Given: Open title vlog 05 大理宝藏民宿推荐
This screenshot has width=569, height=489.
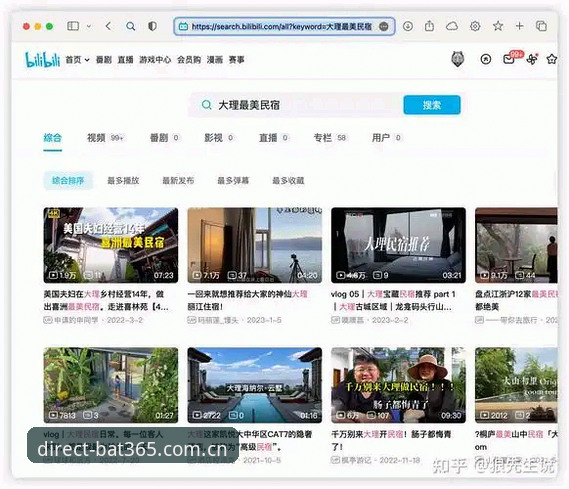Looking at the screenshot, I should tap(393, 300).
